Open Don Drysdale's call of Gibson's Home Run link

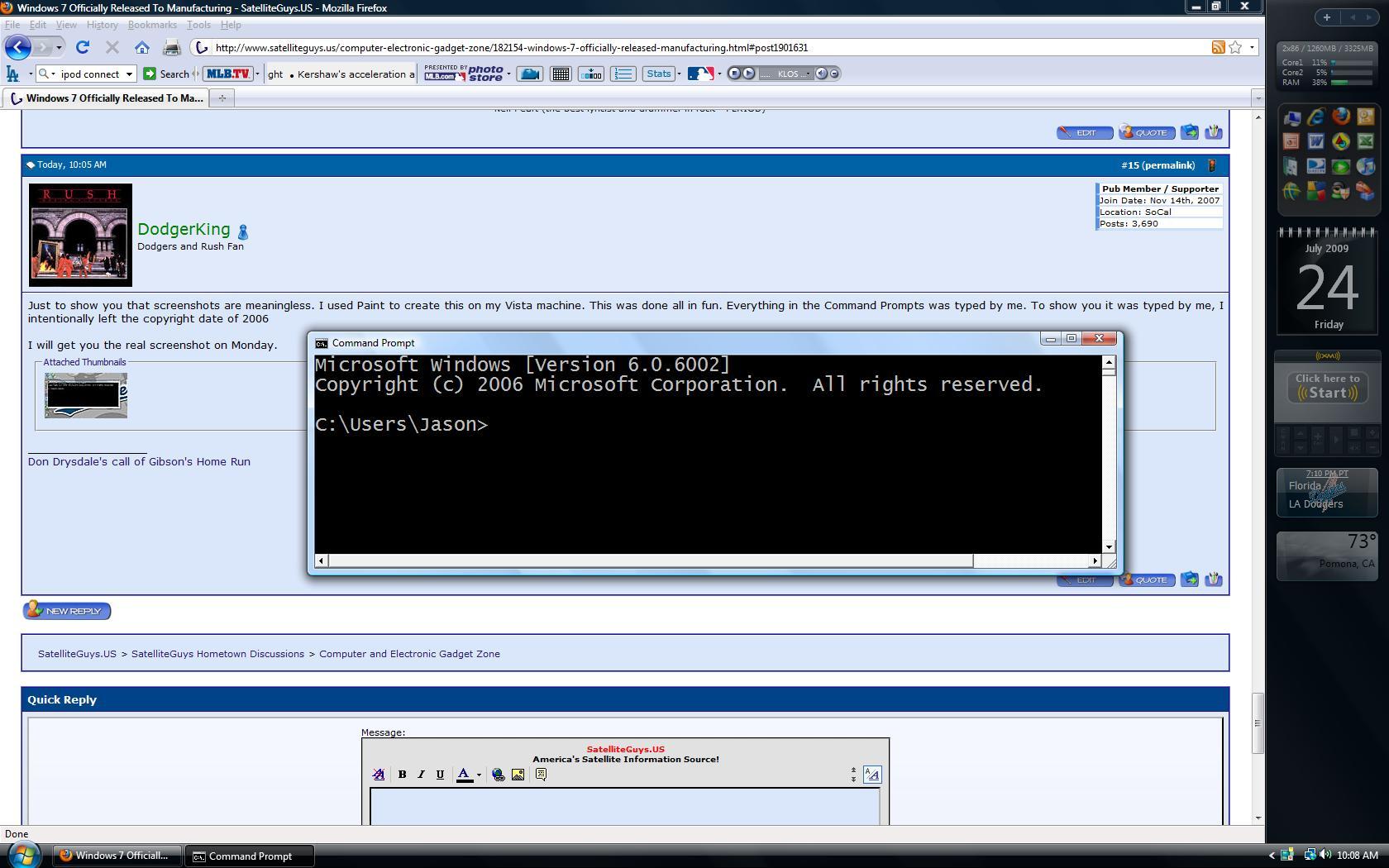click(139, 461)
